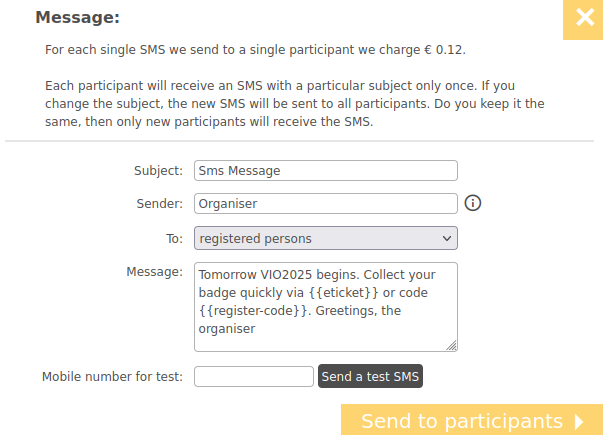The image size is (603, 435).
Task: Click the chevron of the To dropdown
Action: coord(446,238)
